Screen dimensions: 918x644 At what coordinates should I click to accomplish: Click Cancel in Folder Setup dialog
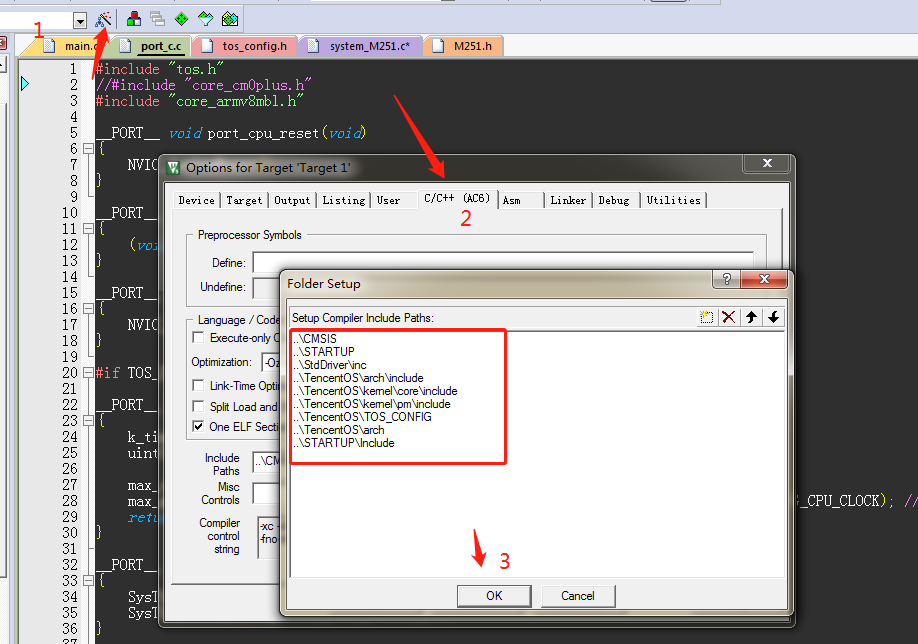[578, 595]
